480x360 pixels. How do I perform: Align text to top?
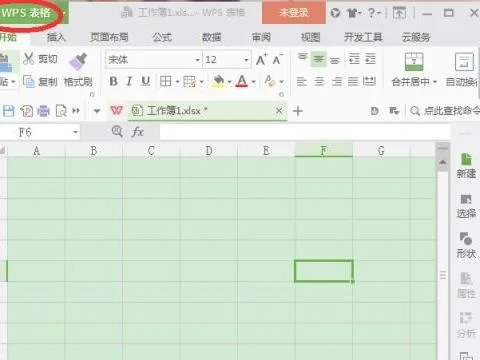tap(302, 58)
